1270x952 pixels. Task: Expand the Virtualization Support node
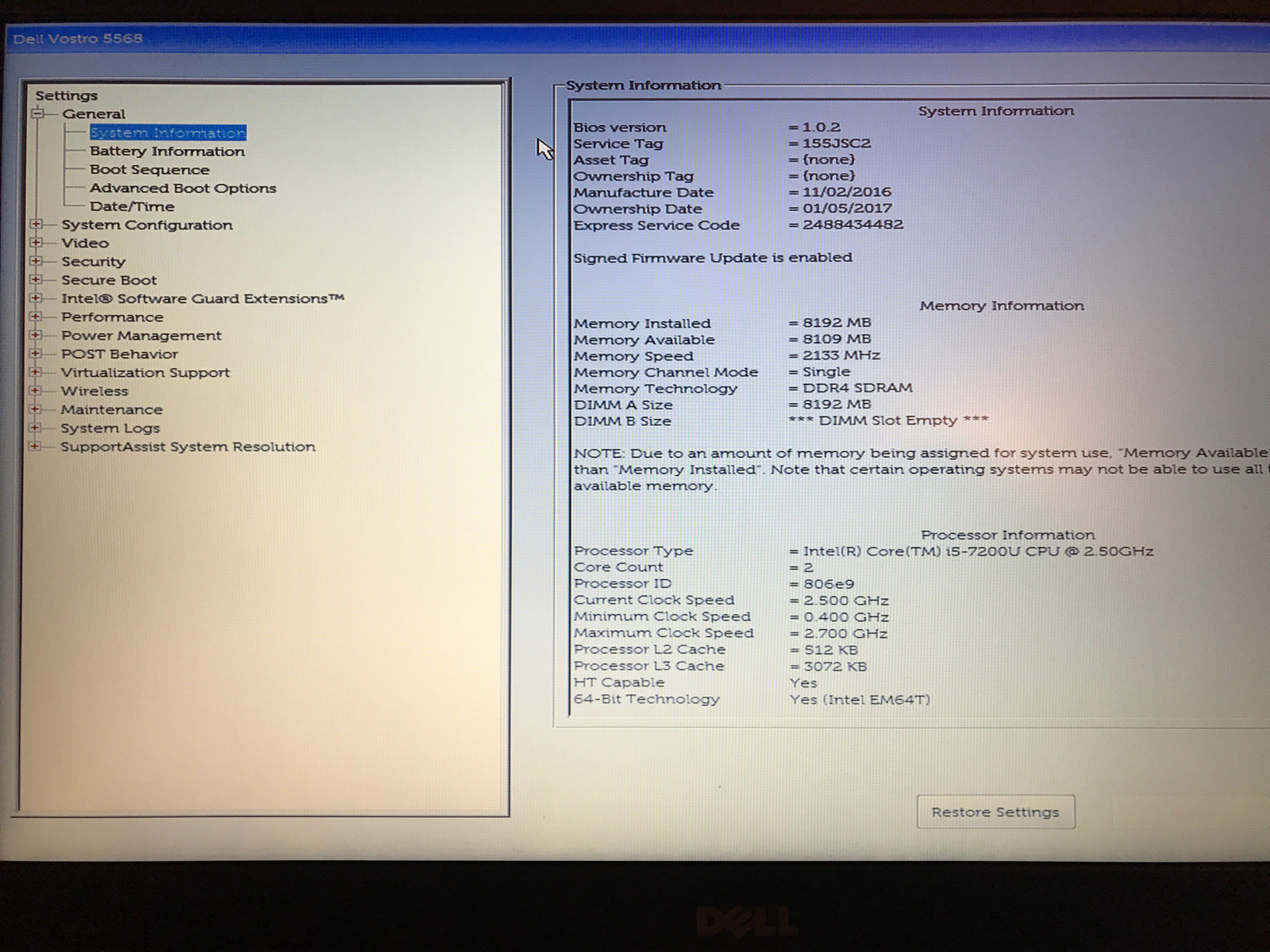(36, 372)
